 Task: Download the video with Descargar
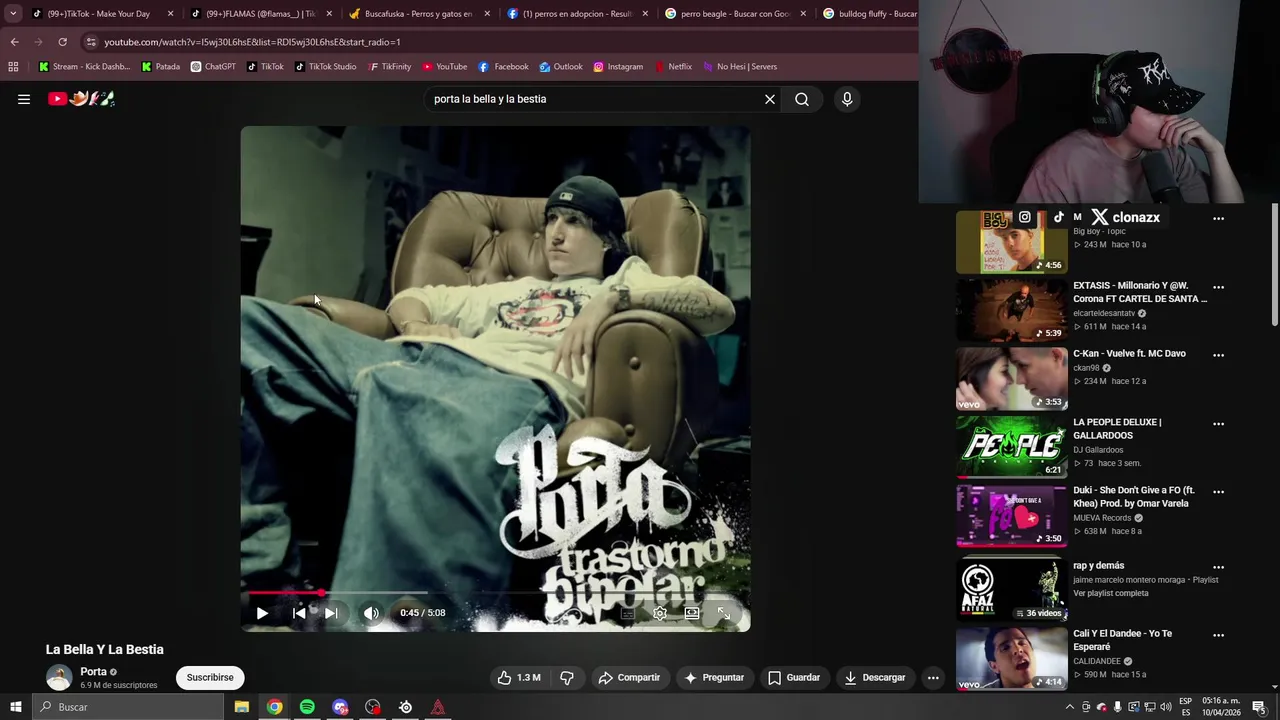(875, 677)
